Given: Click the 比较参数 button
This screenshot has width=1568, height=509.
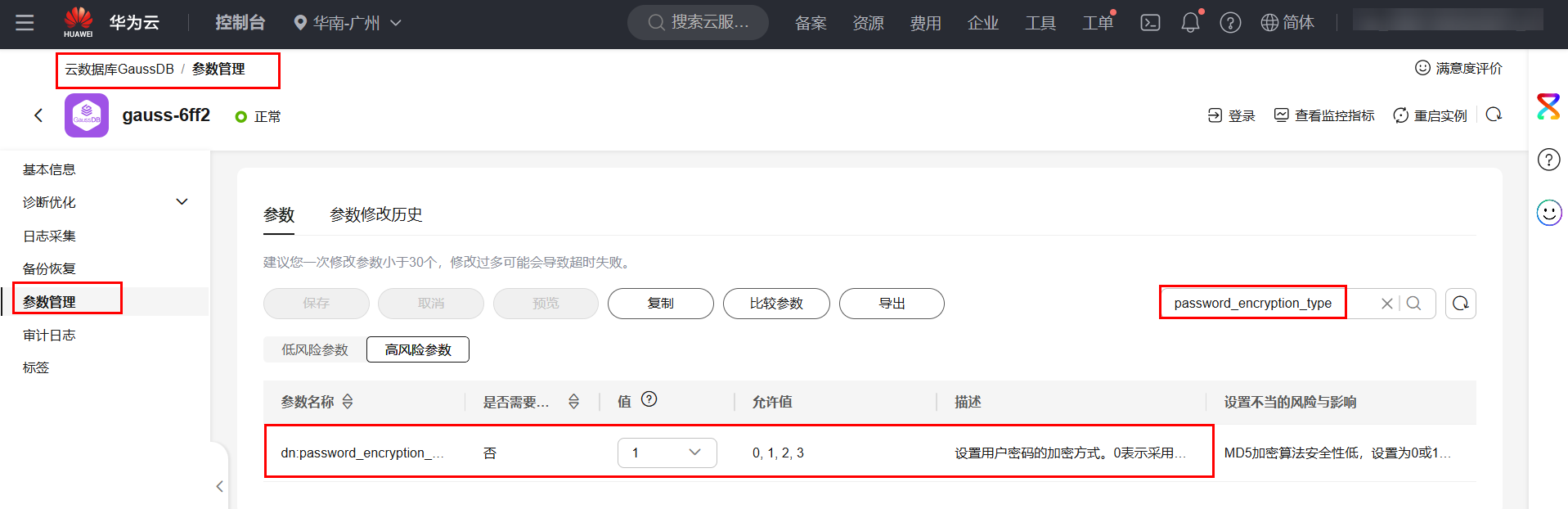Looking at the screenshot, I should [x=776, y=304].
